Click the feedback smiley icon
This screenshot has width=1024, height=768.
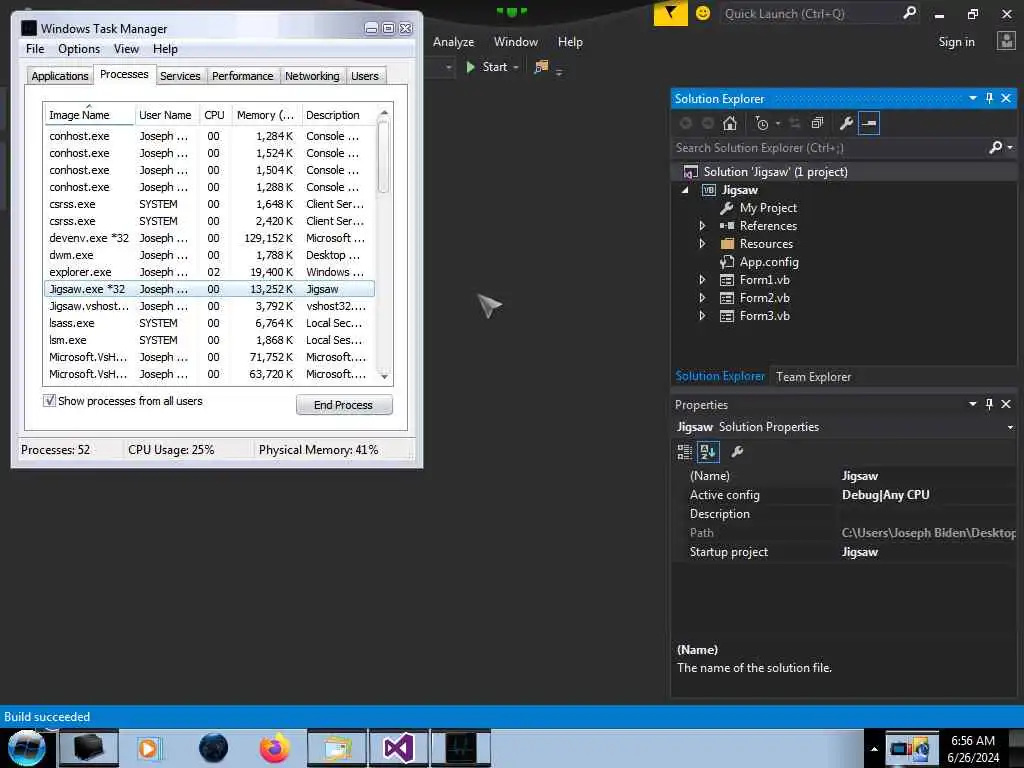pos(703,13)
